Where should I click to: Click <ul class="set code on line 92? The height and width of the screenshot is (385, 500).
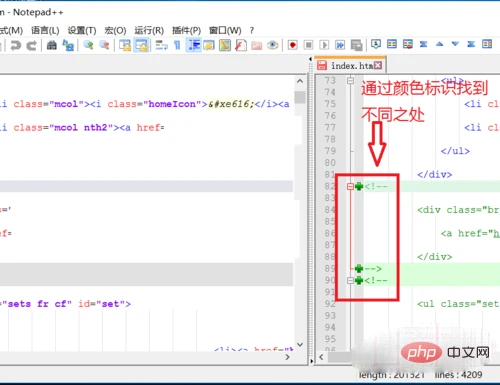[458, 304]
